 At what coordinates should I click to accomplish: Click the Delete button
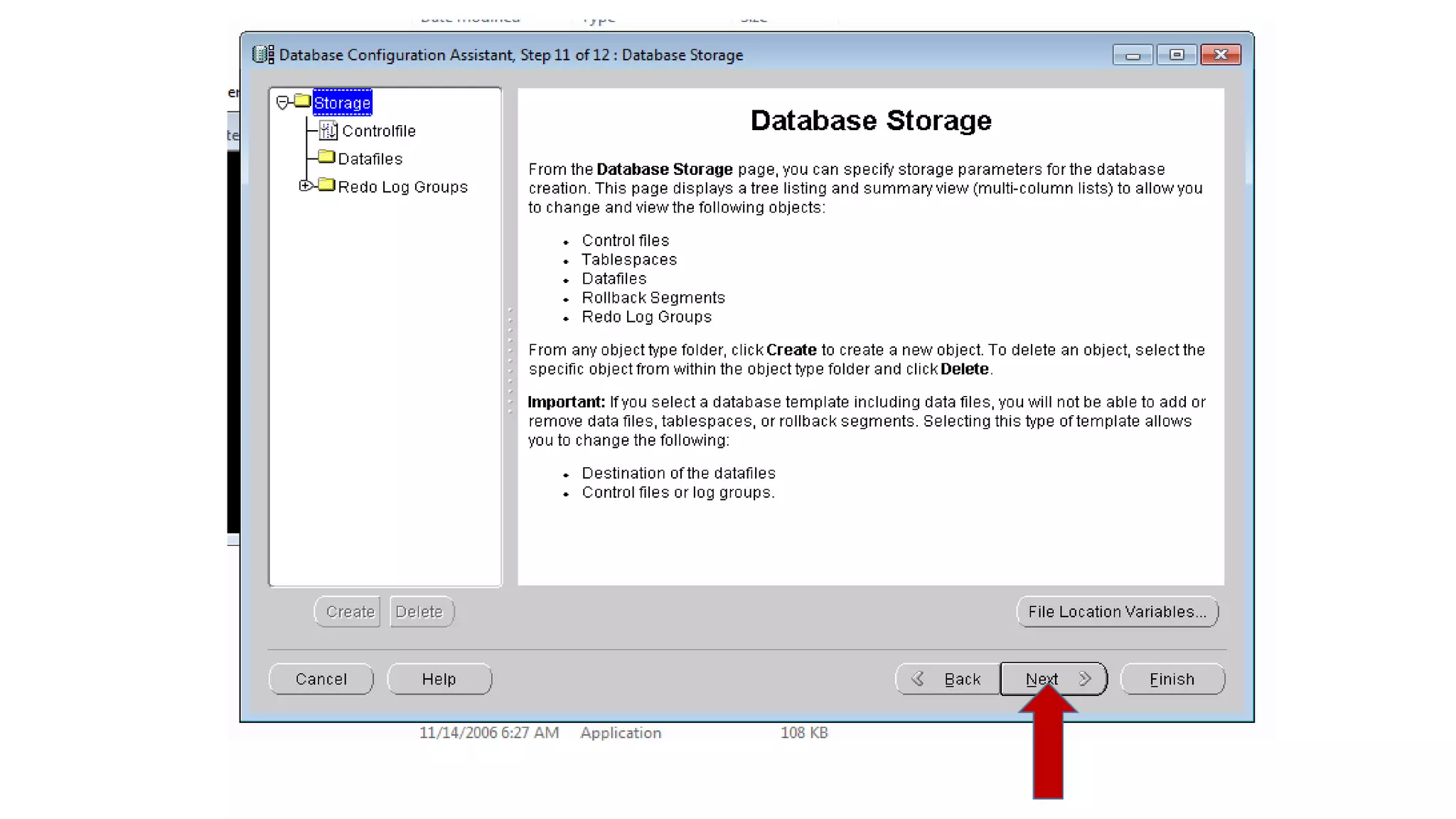pos(419,612)
